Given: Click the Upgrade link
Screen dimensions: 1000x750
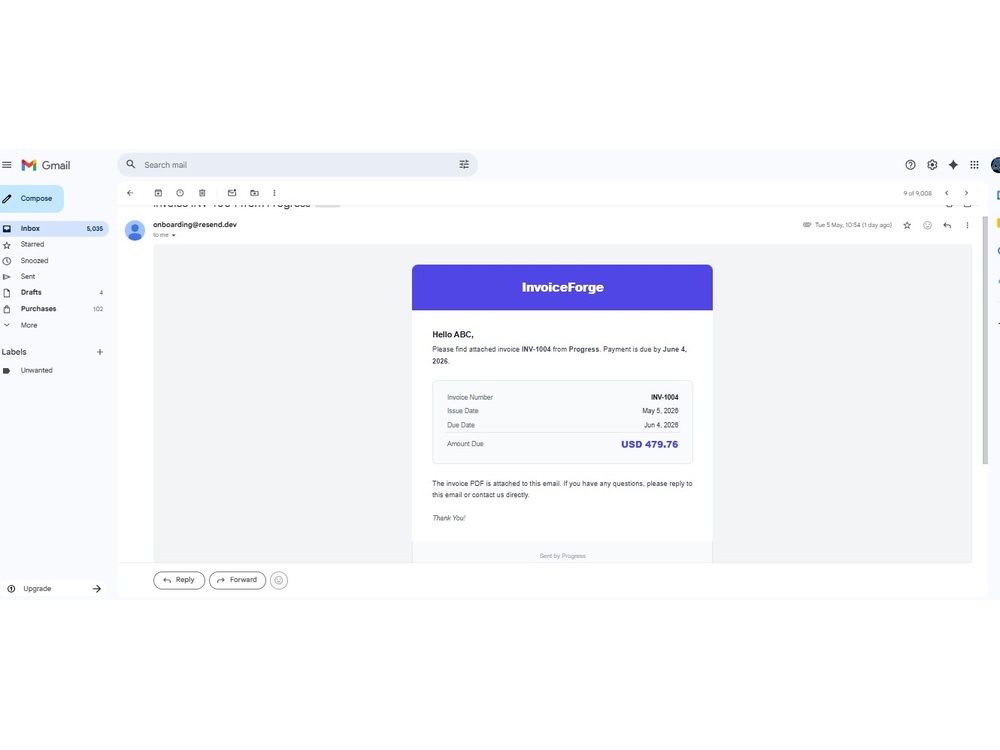Looking at the screenshot, I should point(37,589).
